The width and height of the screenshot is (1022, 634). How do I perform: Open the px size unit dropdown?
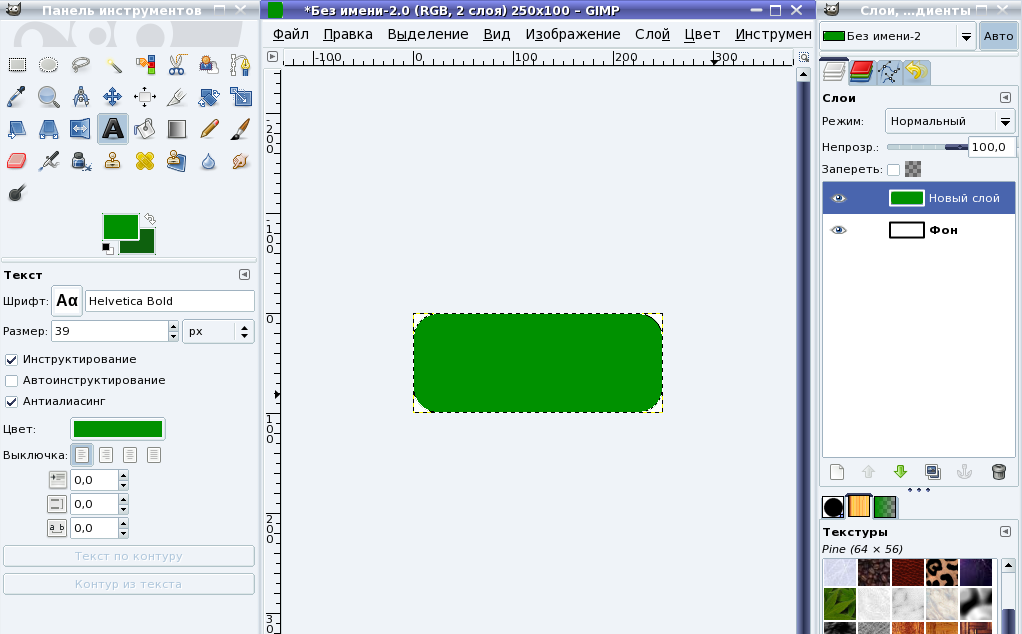coord(218,331)
